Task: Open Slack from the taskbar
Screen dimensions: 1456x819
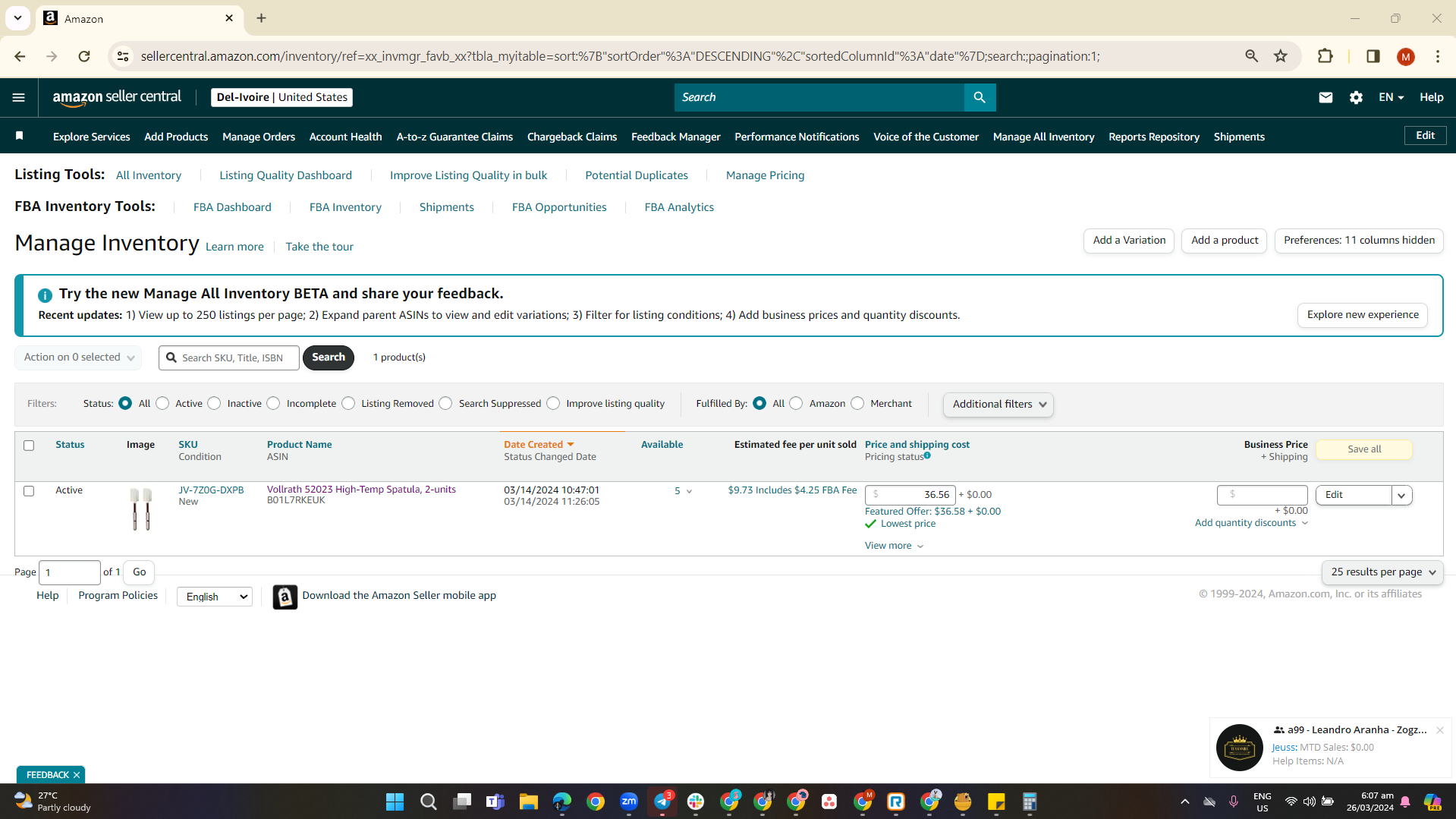Action: [696, 802]
